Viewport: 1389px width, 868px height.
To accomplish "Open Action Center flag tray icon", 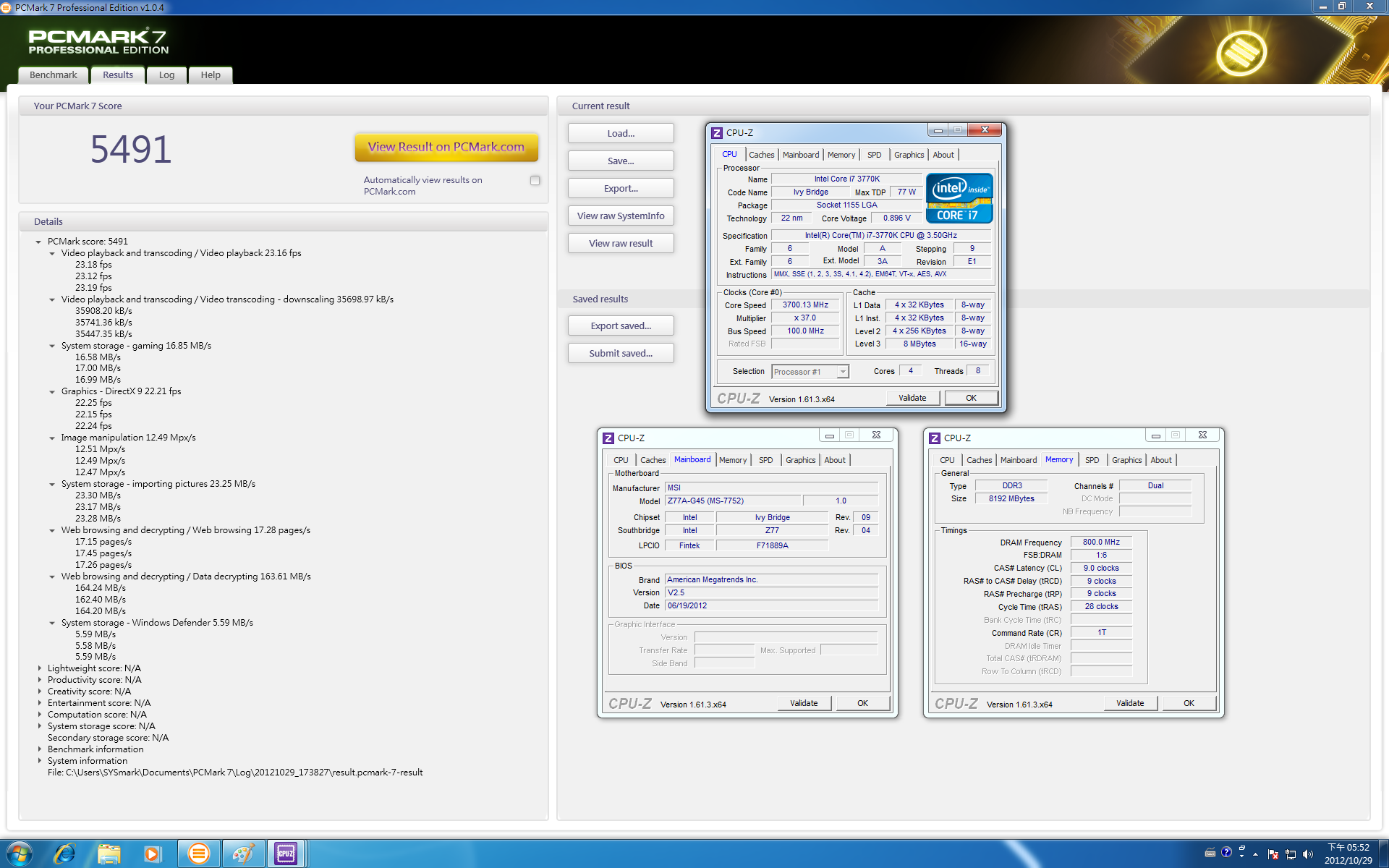I will (x=1273, y=854).
